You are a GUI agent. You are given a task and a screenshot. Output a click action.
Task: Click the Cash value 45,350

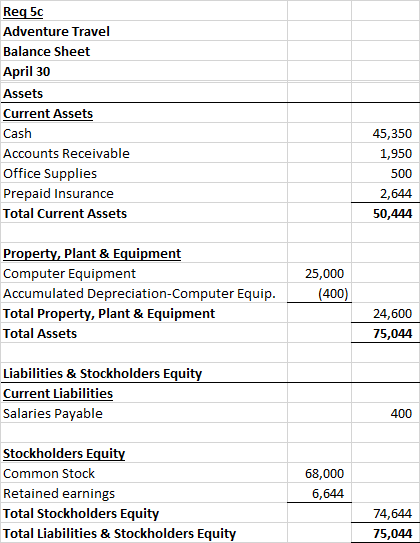click(x=392, y=134)
